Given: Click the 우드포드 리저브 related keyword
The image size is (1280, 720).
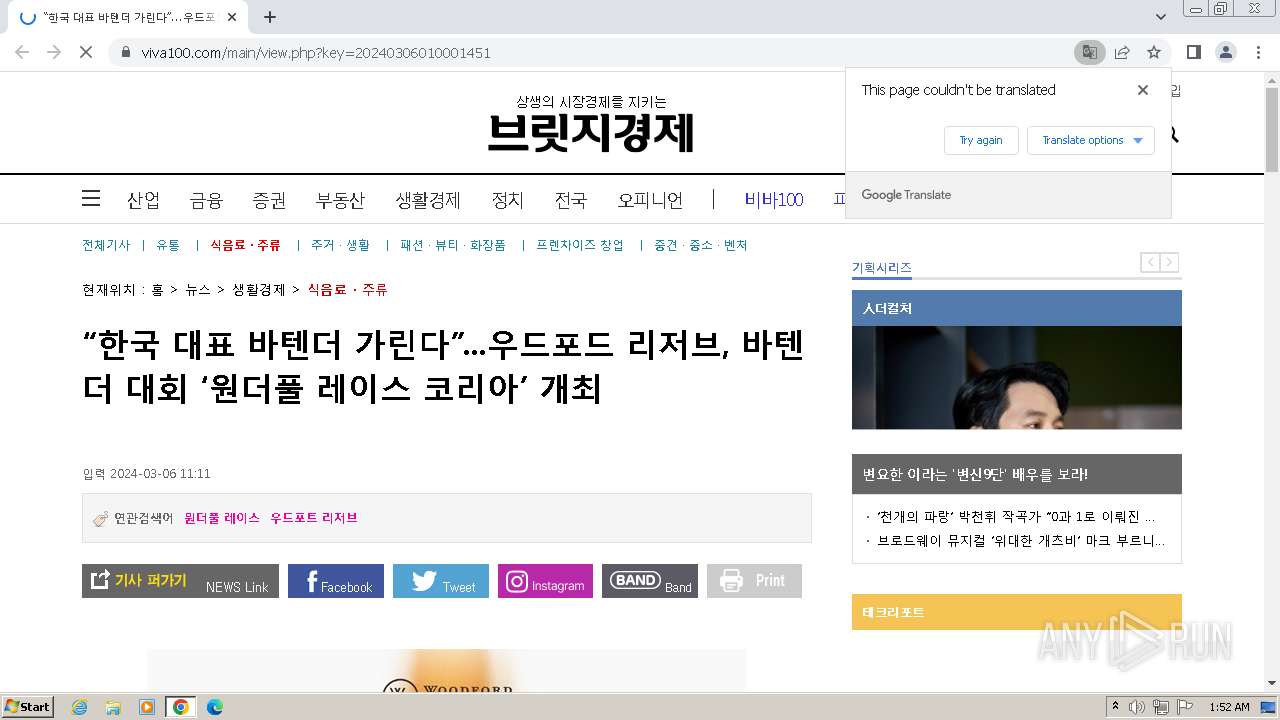Looking at the screenshot, I should click(314, 518).
